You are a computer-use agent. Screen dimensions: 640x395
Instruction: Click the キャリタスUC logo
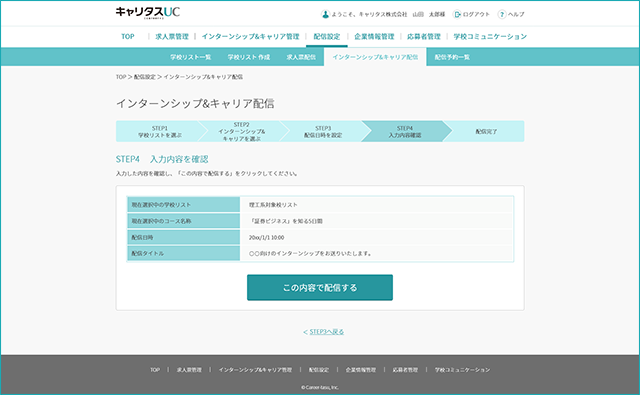click(148, 12)
